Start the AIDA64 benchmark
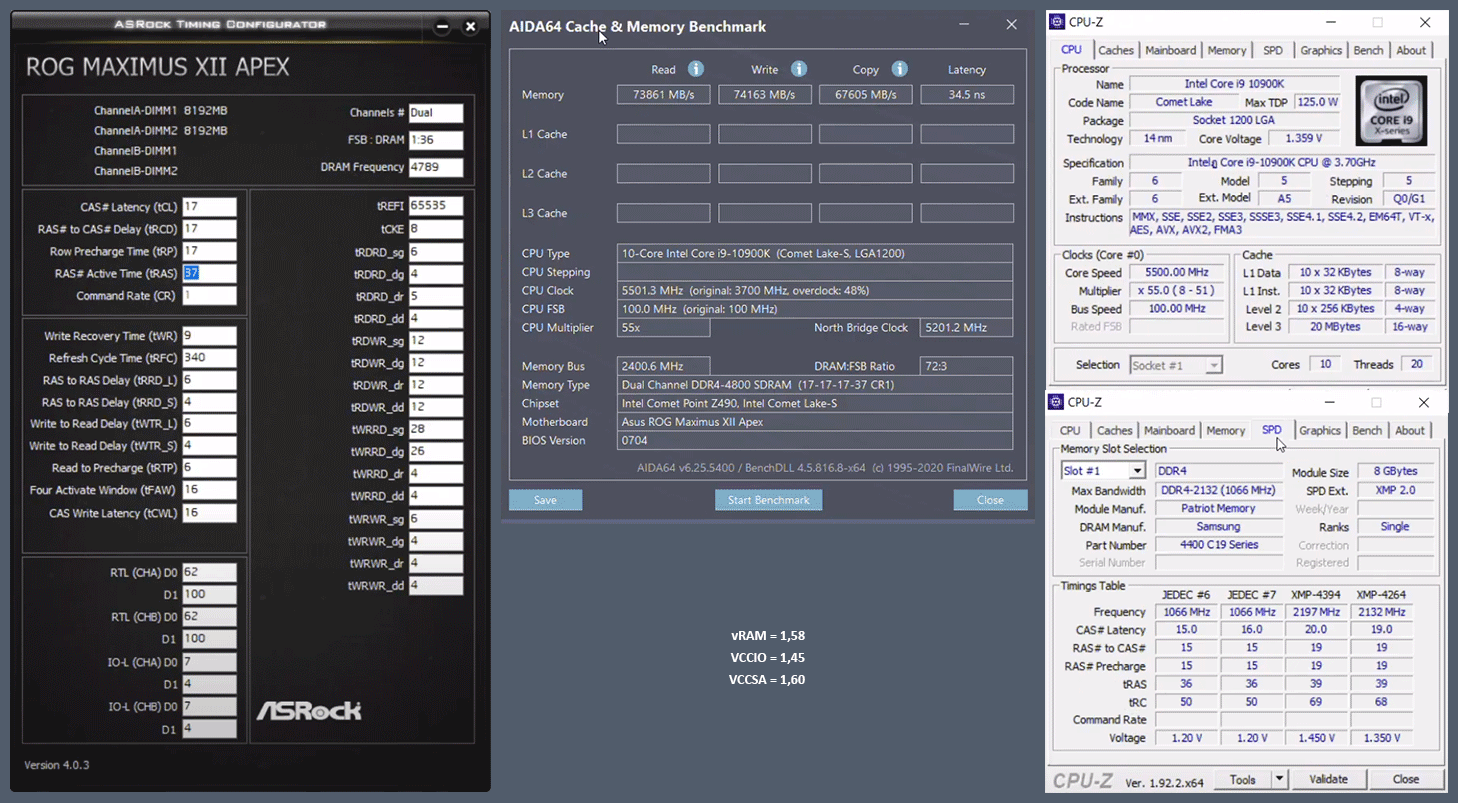 click(769, 500)
